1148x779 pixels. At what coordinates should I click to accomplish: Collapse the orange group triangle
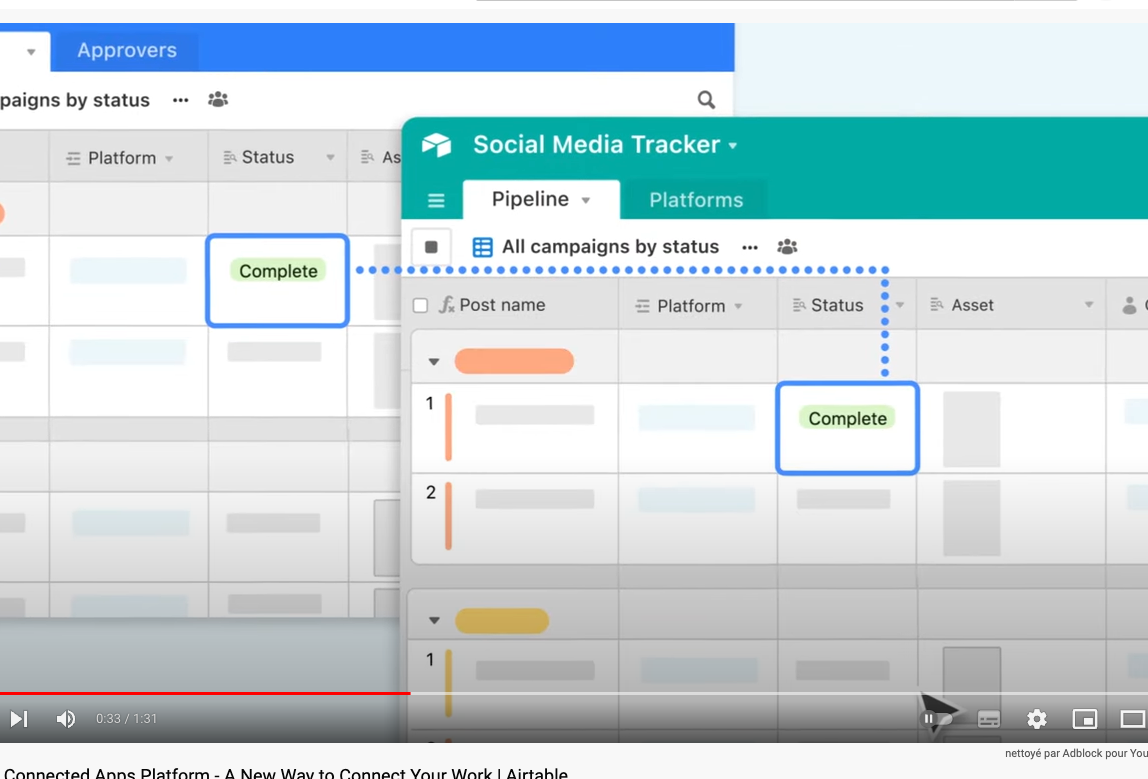434,361
